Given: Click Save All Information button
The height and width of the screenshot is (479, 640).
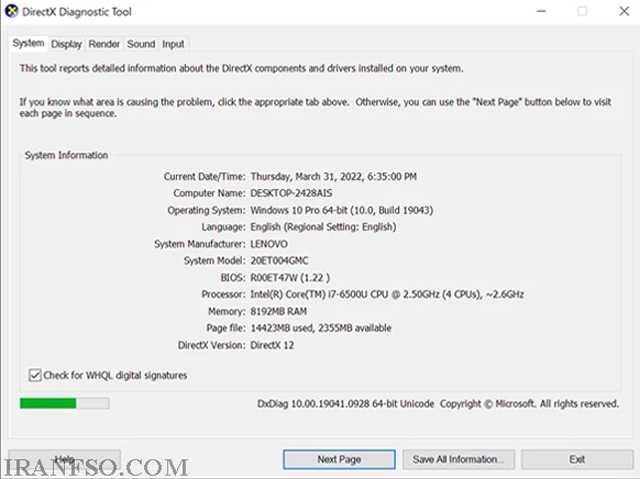Looking at the screenshot, I should coord(458,459).
